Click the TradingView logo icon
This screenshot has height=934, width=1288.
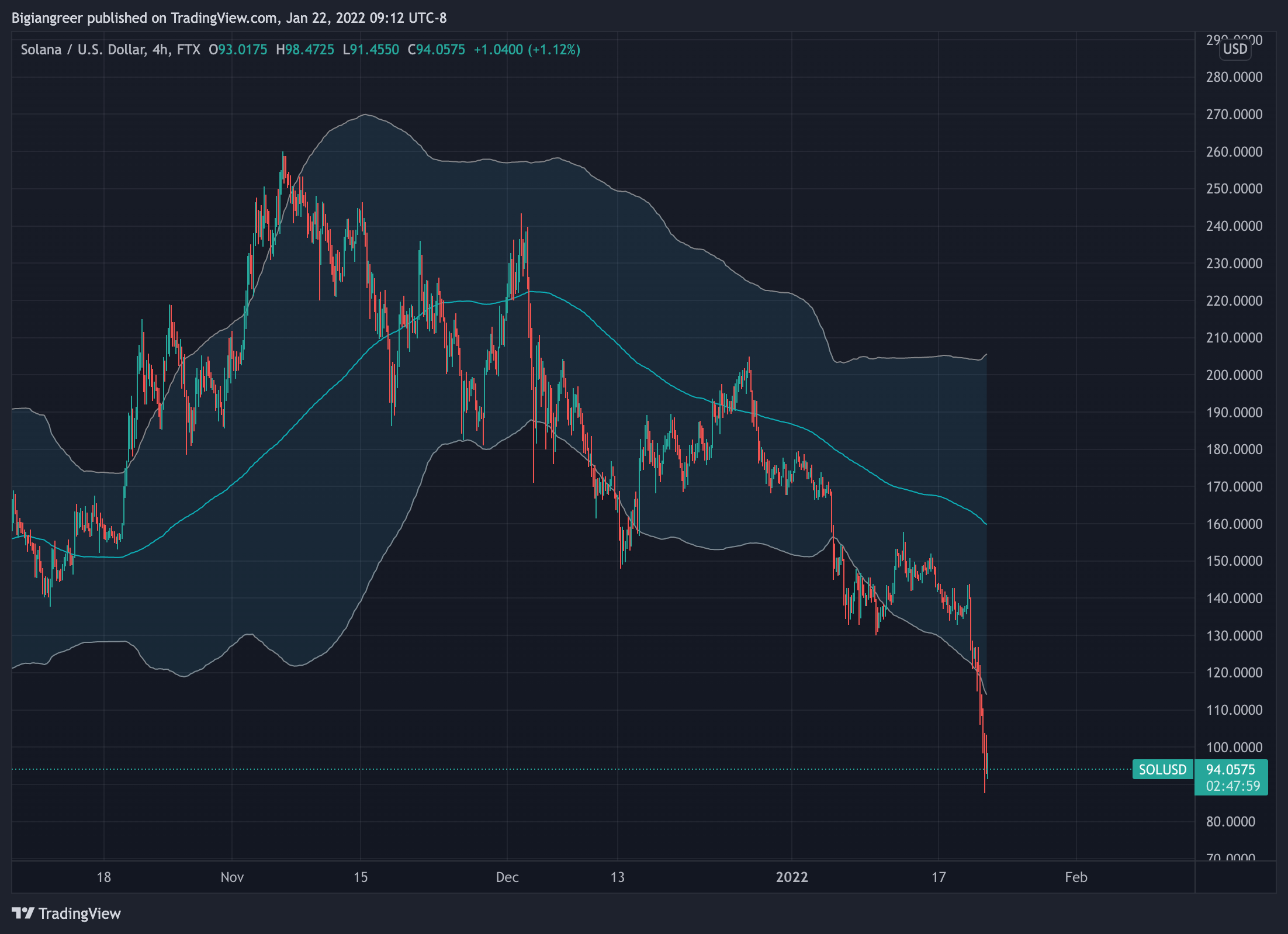click(x=23, y=913)
